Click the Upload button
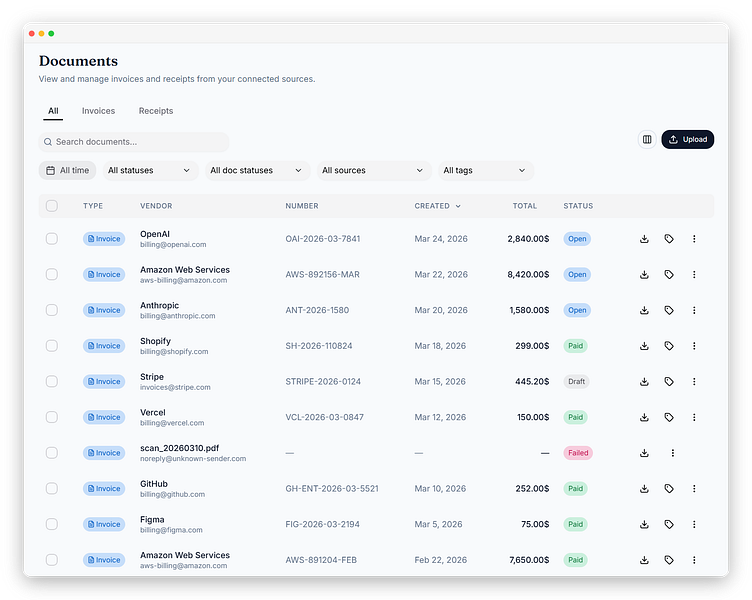Image resolution: width=752 pixels, height=600 pixels. tap(688, 140)
